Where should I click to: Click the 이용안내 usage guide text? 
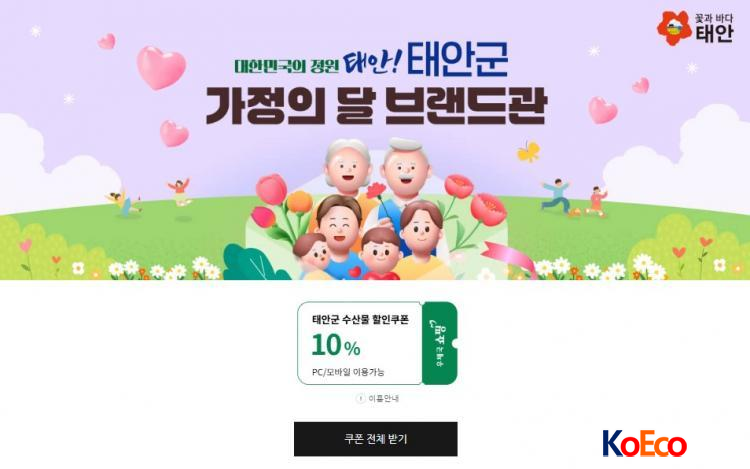(x=384, y=398)
